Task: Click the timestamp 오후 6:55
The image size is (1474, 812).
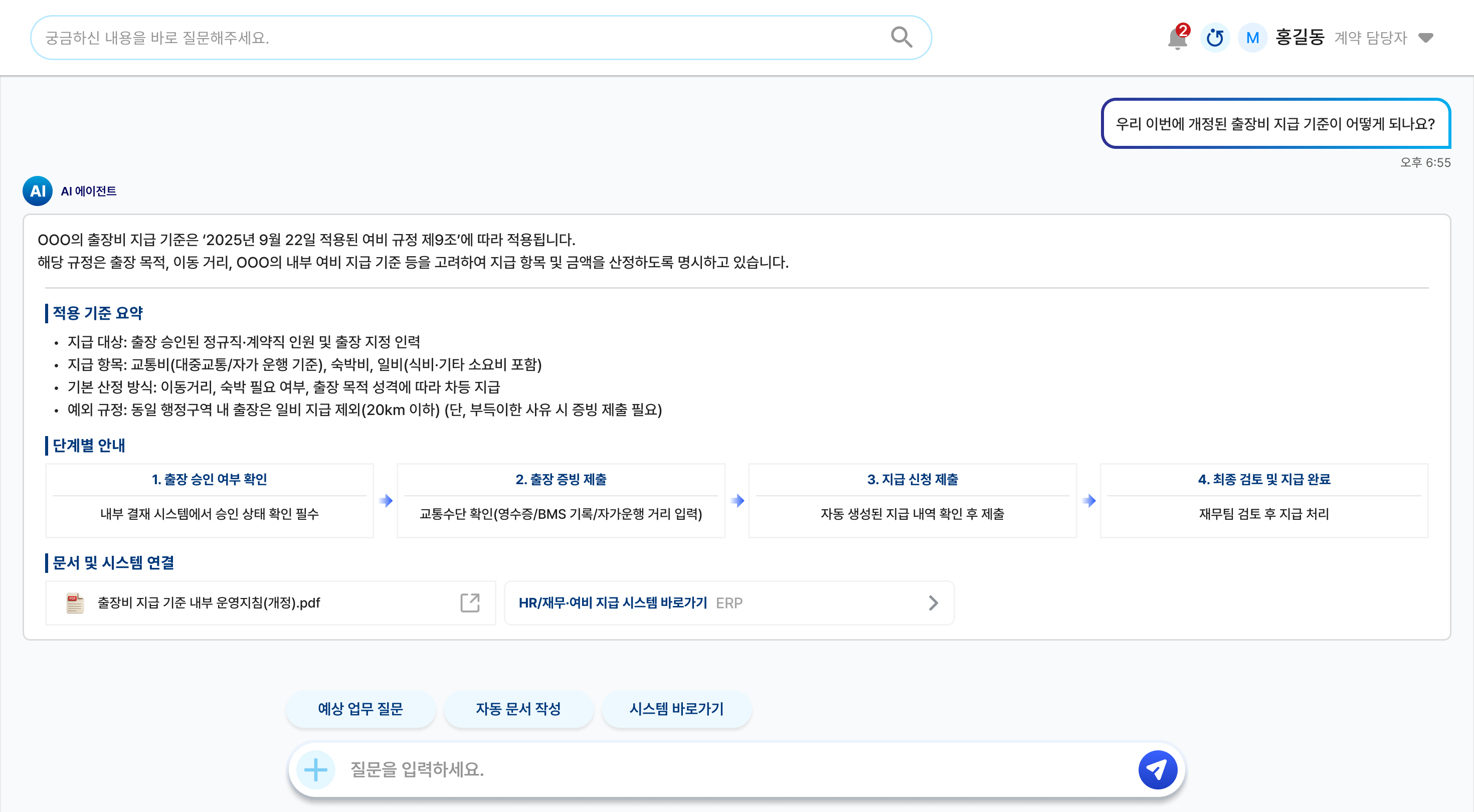Action: (1425, 162)
